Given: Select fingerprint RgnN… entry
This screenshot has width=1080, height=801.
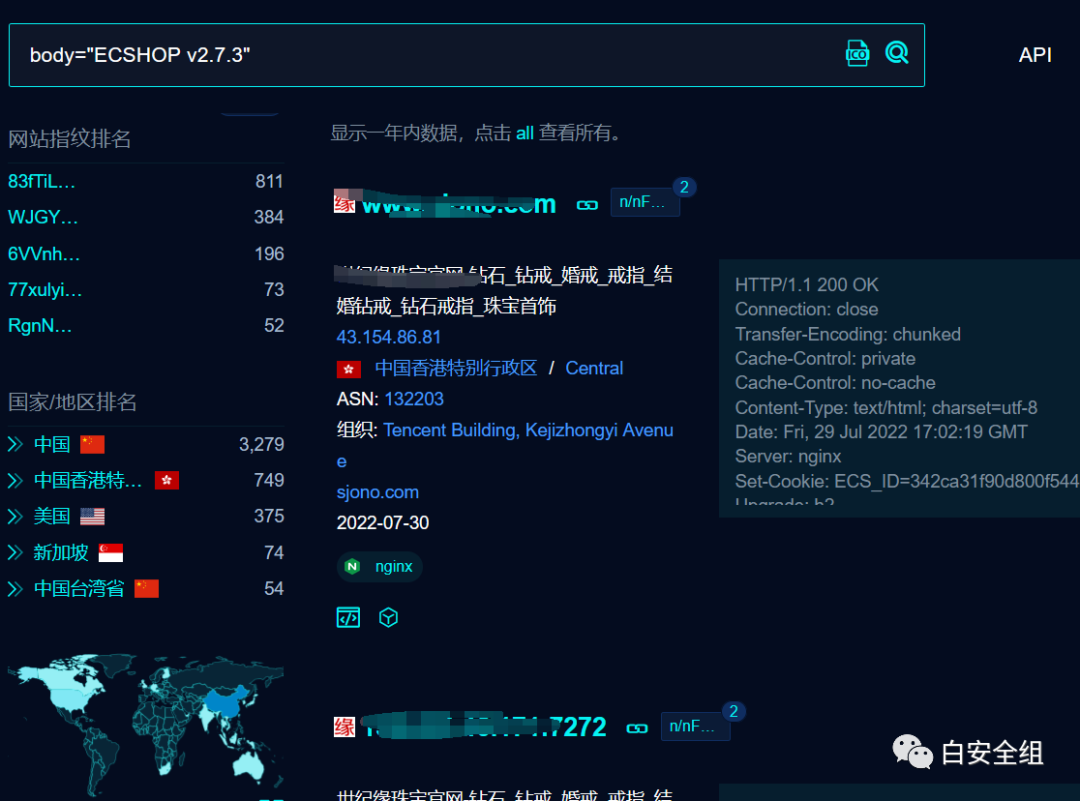Looking at the screenshot, I should (x=40, y=325).
